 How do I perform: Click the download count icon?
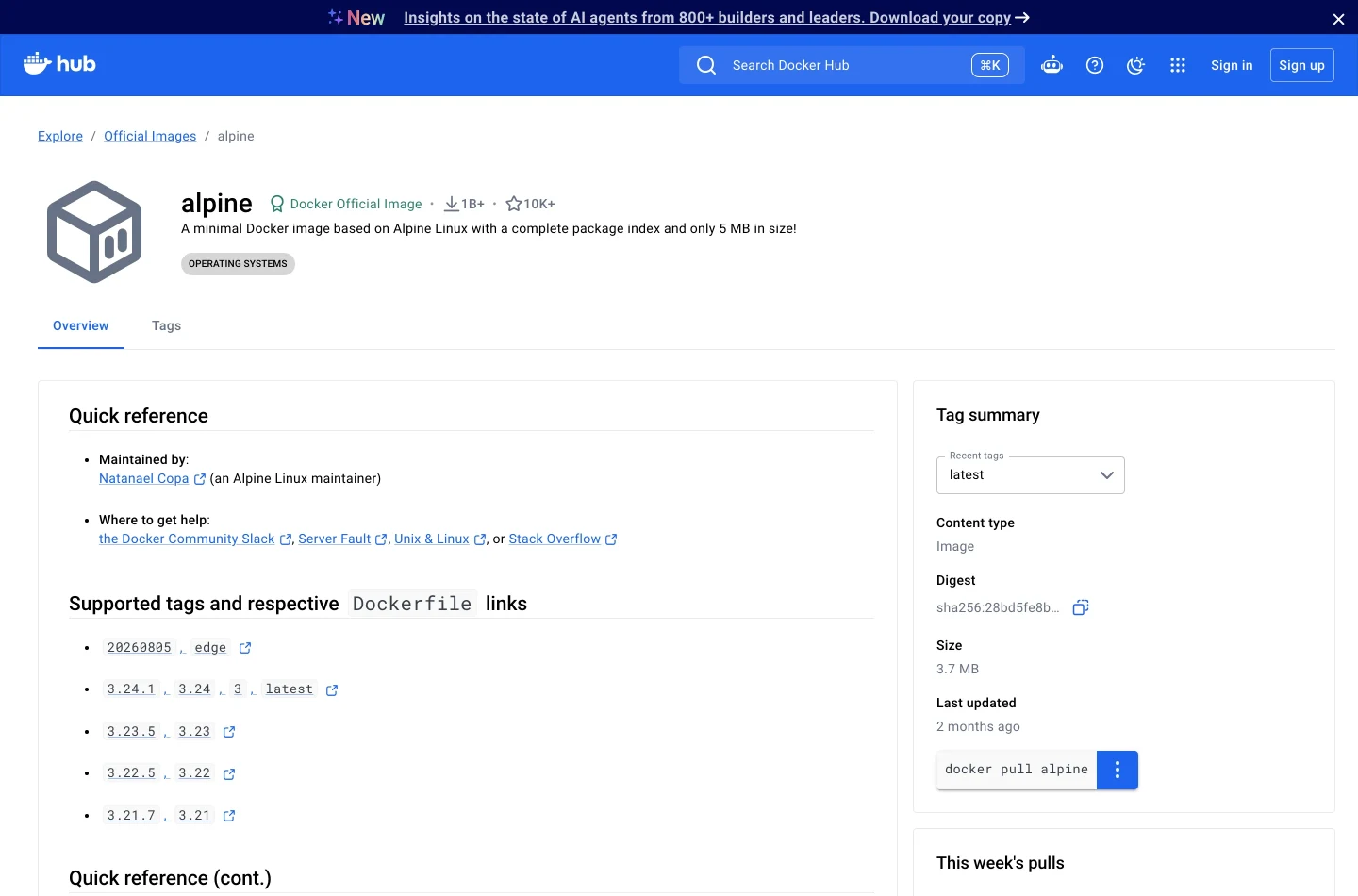coord(452,204)
